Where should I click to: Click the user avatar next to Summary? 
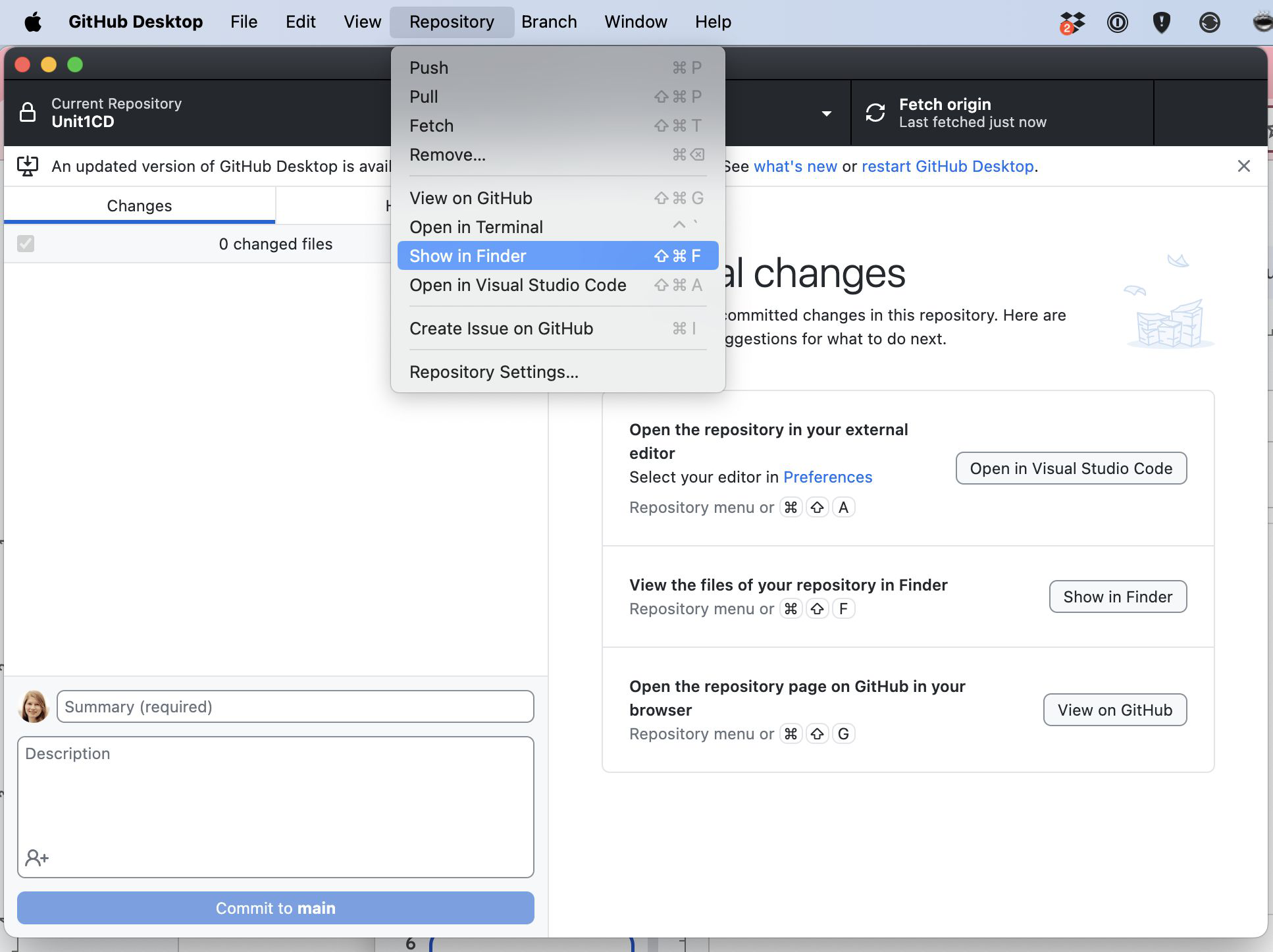[34, 706]
